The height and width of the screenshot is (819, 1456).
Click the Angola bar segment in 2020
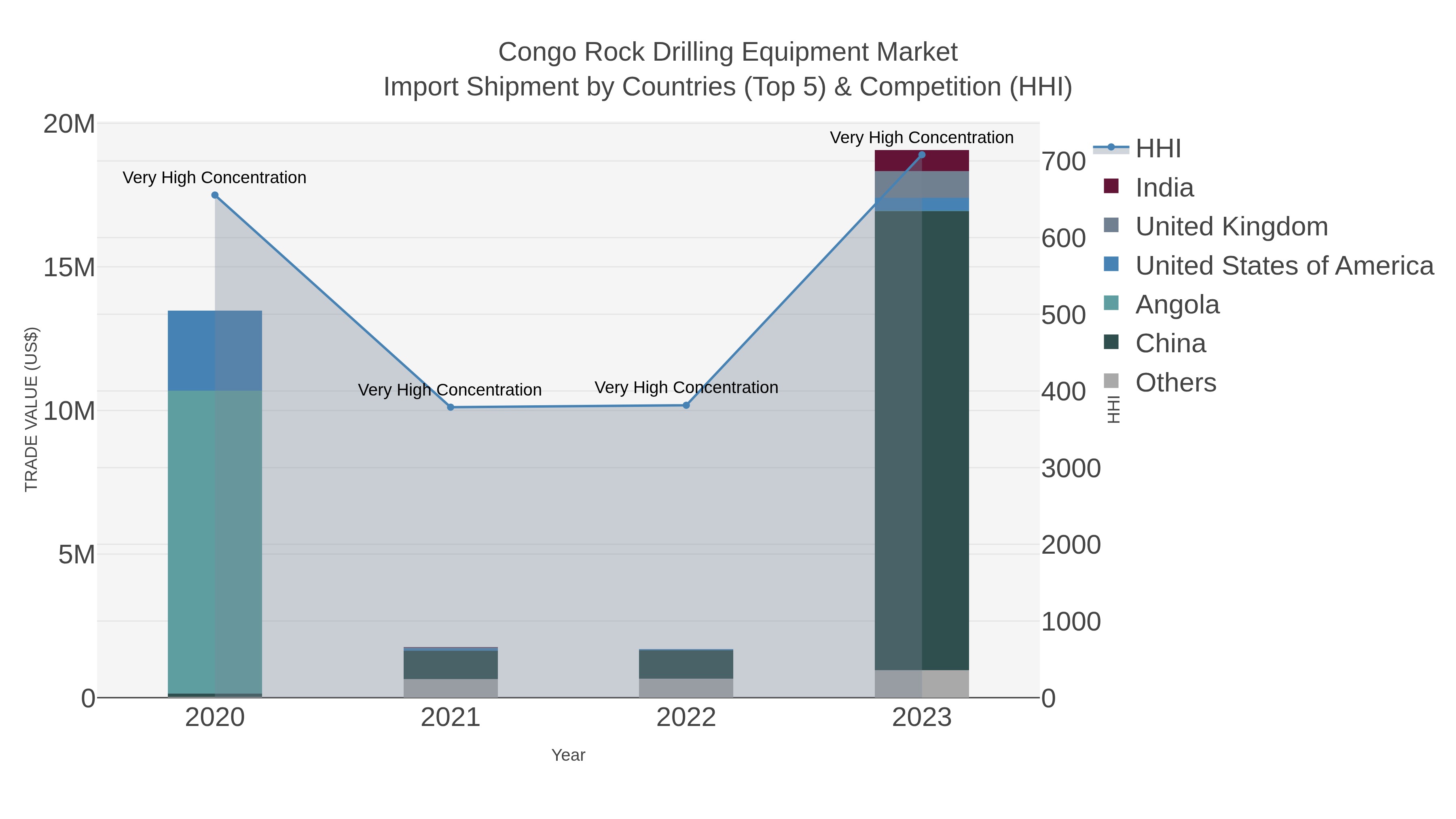click(x=215, y=542)
